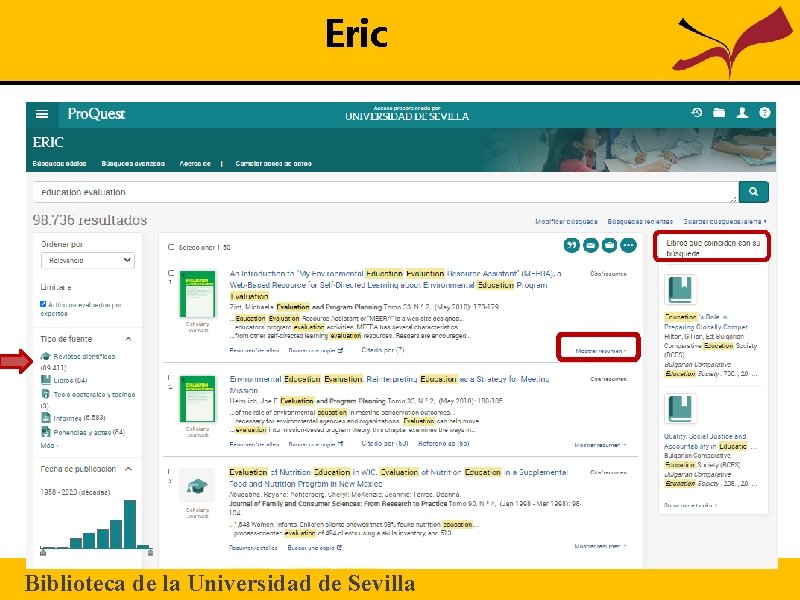
Task: Open 'Búsquedas recientes' link
Action: 640,221
